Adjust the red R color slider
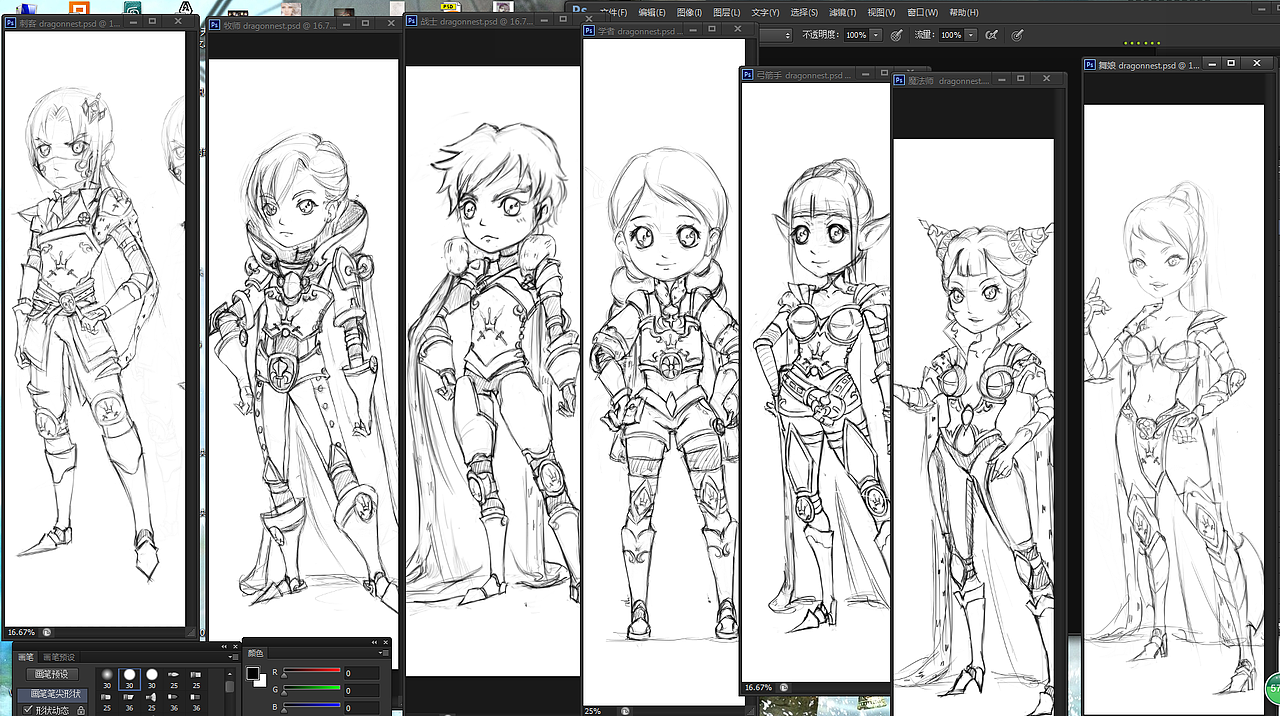 coord(311,671)
